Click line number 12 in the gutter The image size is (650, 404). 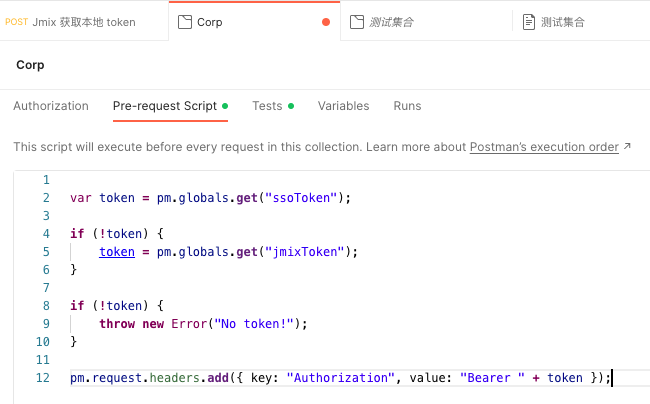43,377
